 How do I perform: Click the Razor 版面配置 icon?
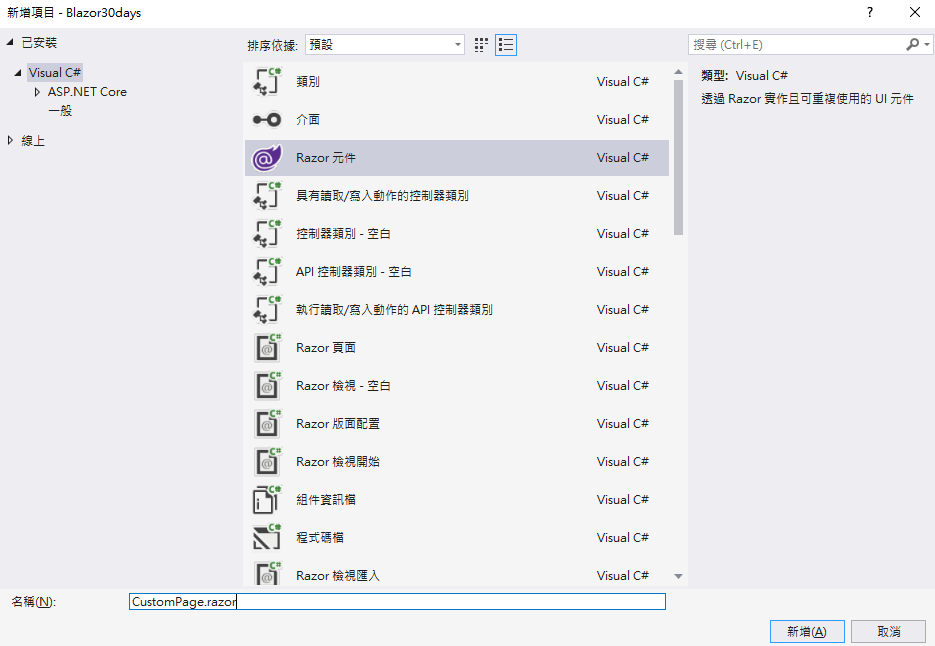coord(268,424)
